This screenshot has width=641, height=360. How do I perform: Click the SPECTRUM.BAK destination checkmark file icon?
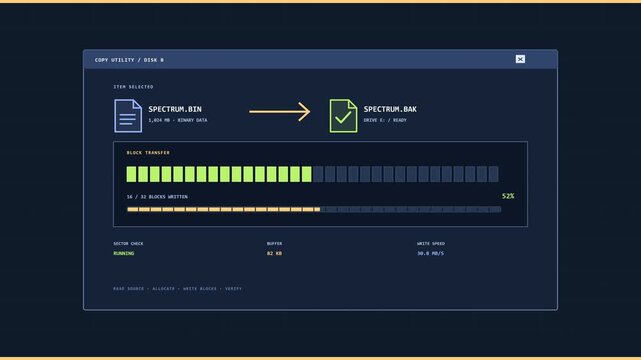(343, 116)
